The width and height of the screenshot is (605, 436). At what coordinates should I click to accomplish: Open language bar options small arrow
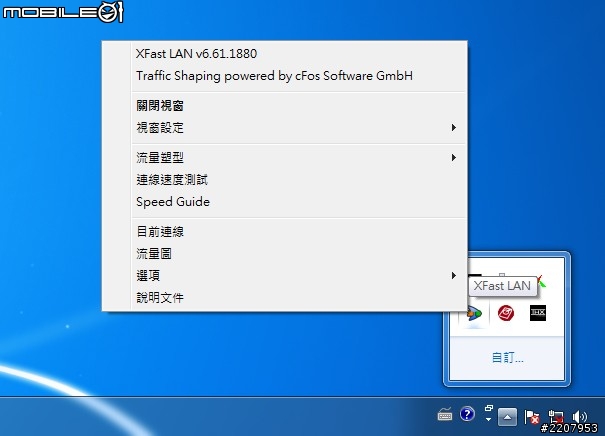[x=488, y=419]
